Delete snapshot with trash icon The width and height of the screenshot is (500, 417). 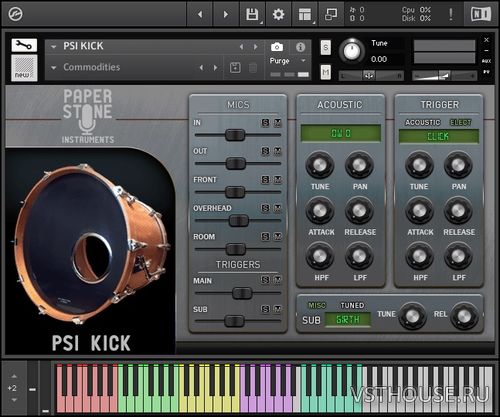[x=253, y=68]
